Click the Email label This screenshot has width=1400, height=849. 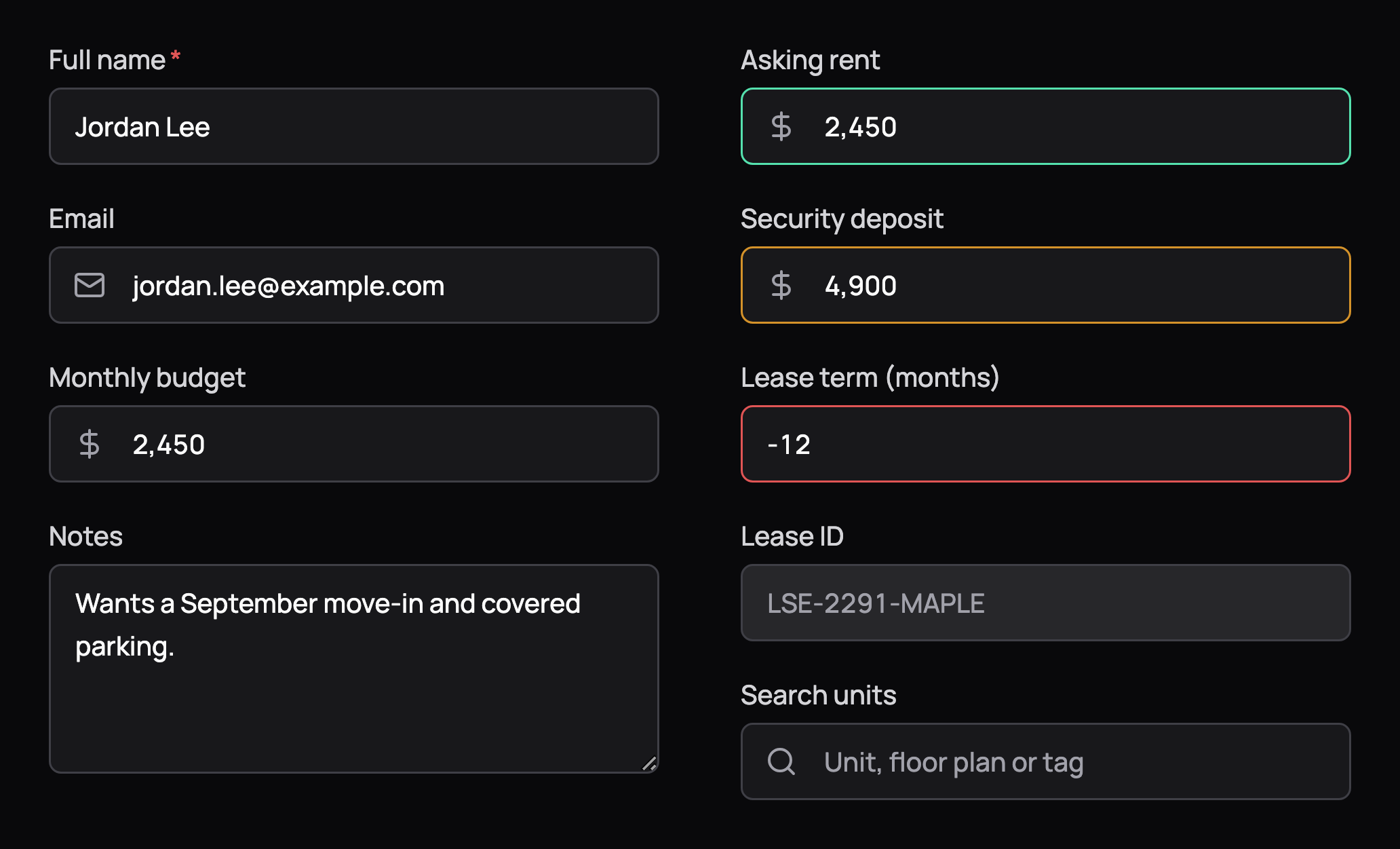point(81,219)
